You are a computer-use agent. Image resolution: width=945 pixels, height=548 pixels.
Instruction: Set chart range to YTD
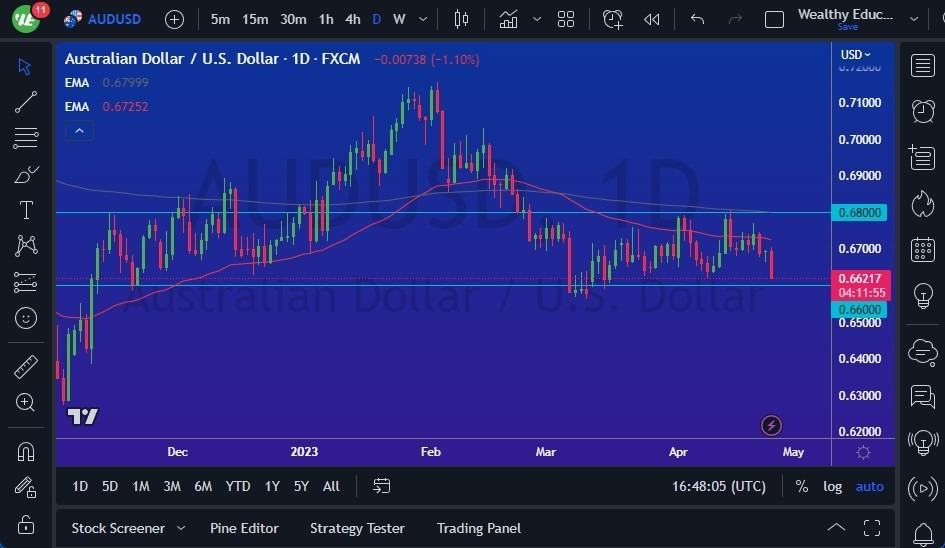coord(237,486)
